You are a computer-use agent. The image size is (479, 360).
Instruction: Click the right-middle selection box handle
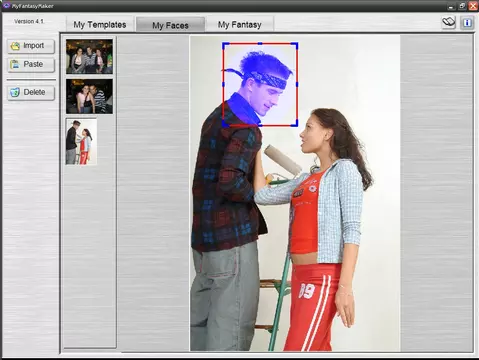point(297,84)
